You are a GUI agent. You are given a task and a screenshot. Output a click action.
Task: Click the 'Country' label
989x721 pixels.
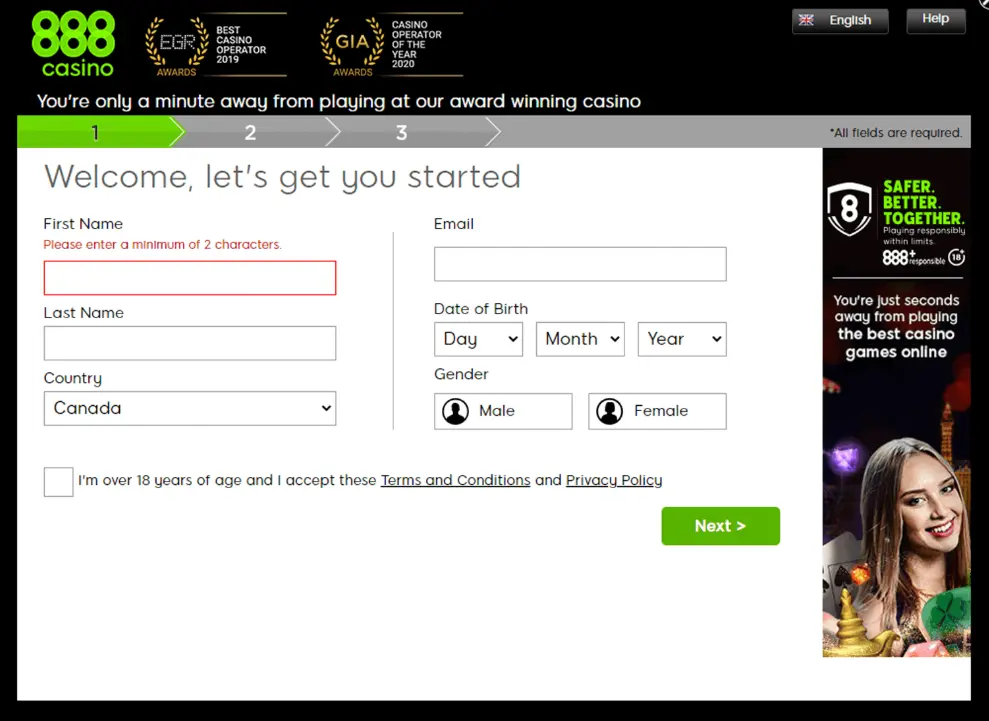[73, 378]
